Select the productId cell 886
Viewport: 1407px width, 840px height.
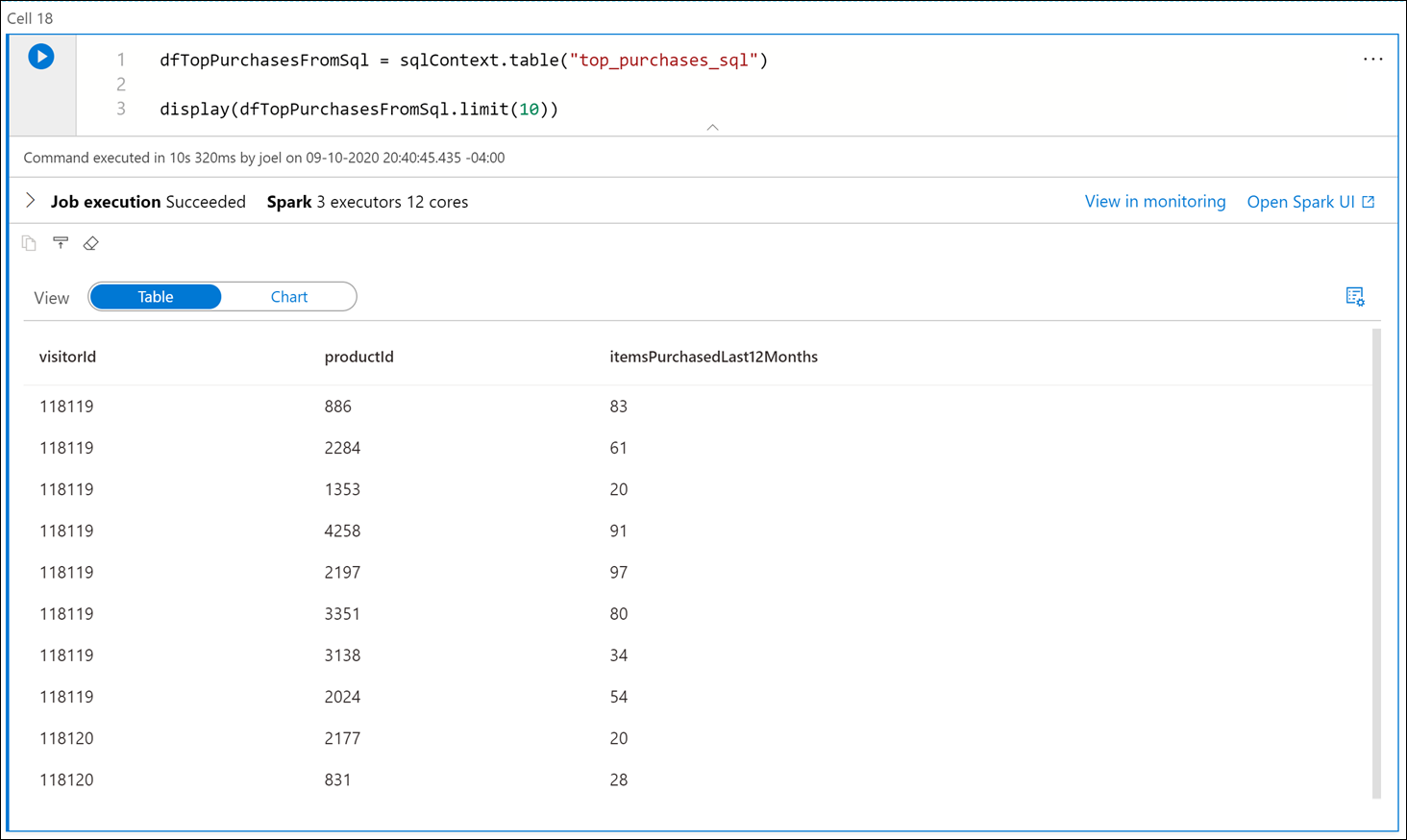click(337, 407)
